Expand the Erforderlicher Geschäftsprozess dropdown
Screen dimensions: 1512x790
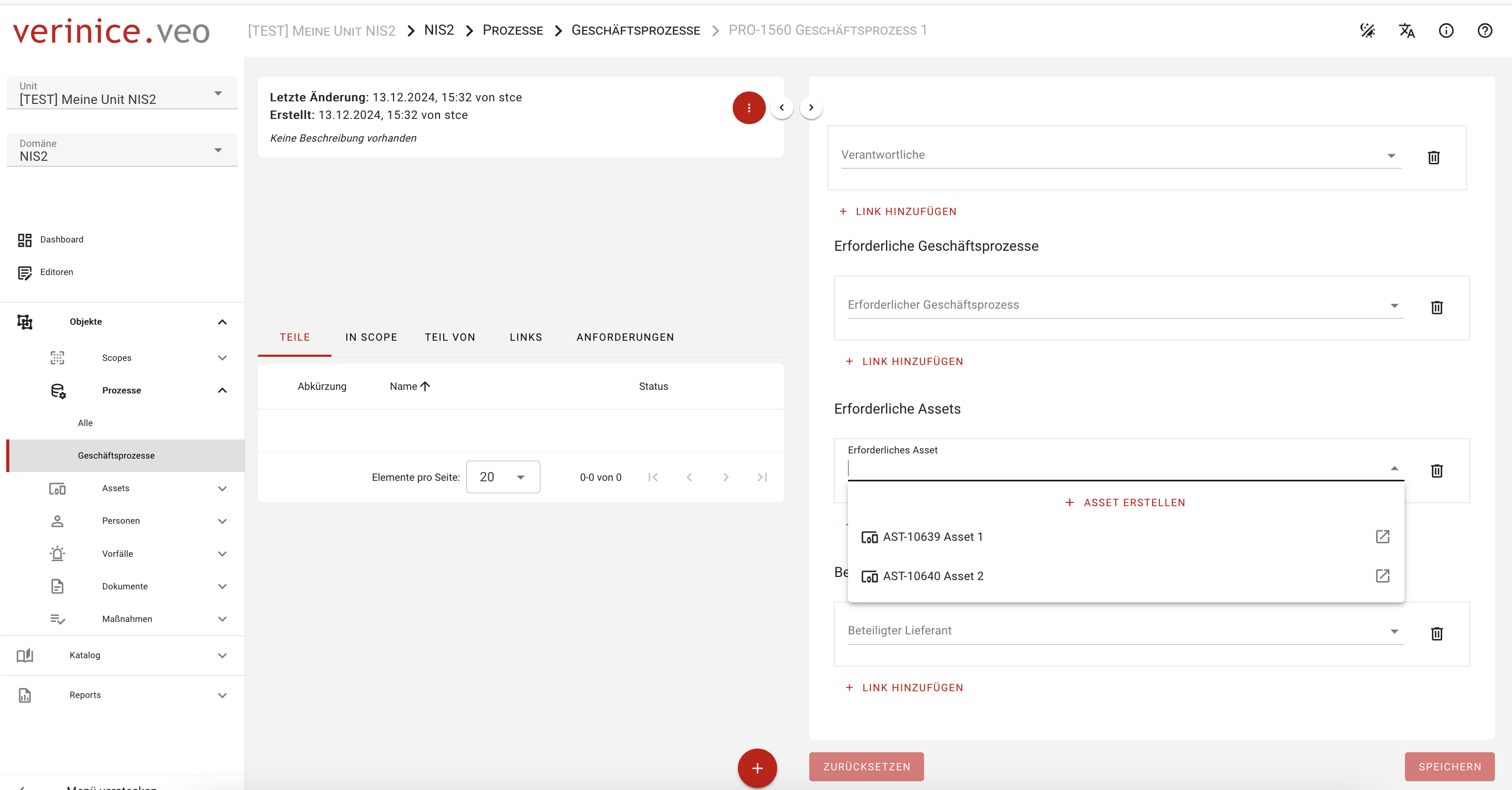point(1394,305)
